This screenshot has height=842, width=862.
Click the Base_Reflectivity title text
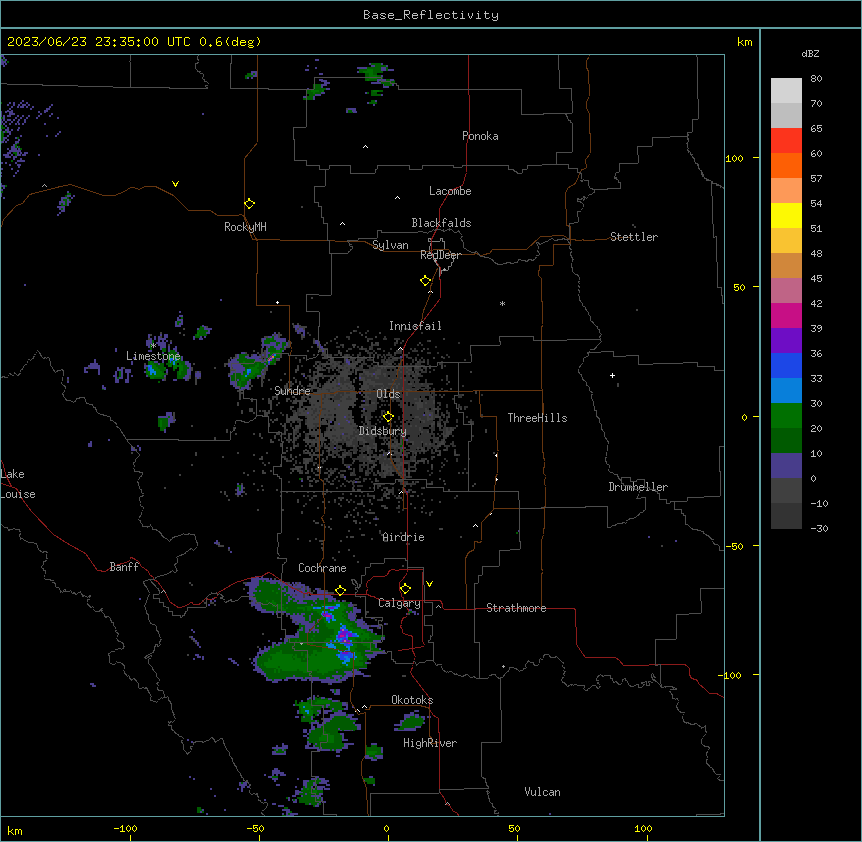point(431,15)
